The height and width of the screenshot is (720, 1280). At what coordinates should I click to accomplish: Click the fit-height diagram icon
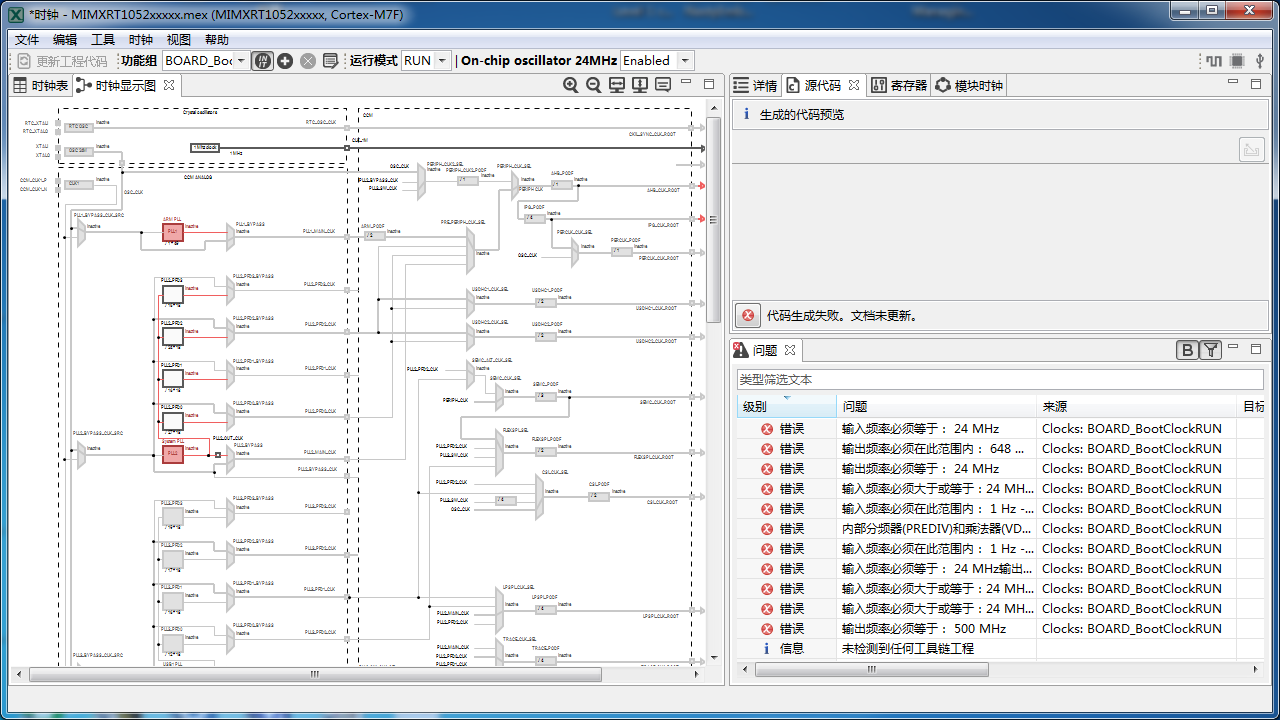click(640, 86)
